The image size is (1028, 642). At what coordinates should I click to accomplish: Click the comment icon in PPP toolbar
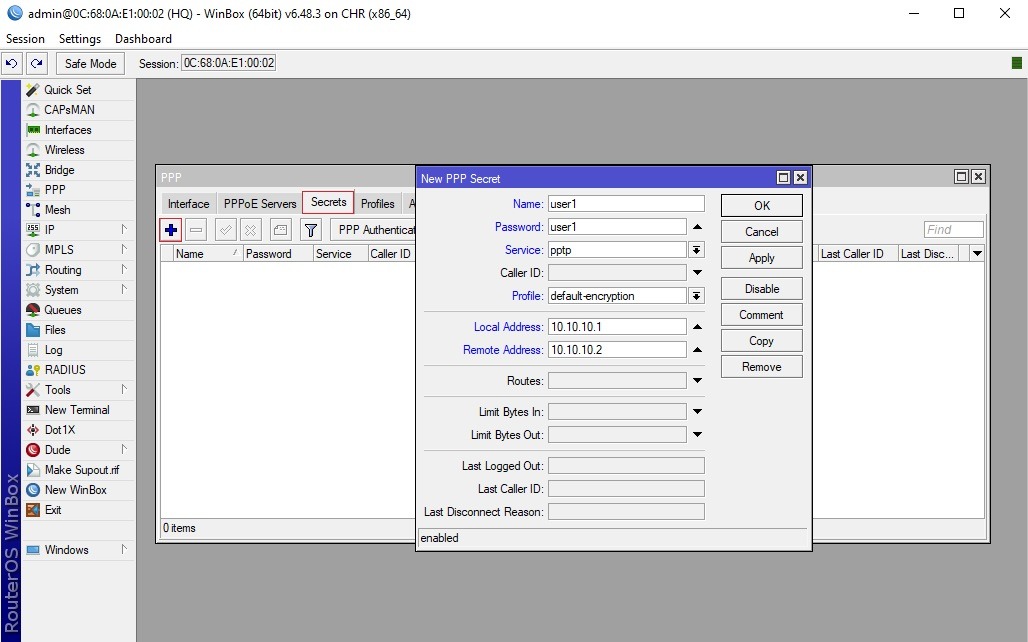point(280,230)
